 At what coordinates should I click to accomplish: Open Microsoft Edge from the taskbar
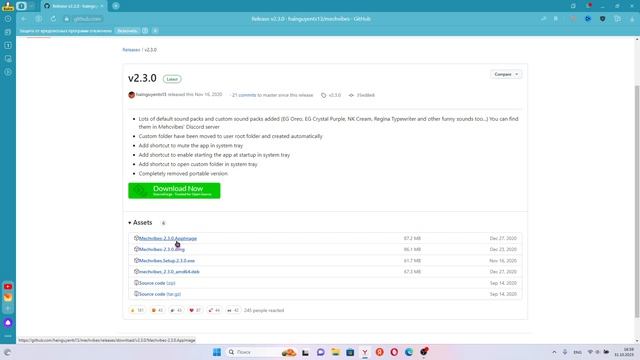tap(409, 352)
